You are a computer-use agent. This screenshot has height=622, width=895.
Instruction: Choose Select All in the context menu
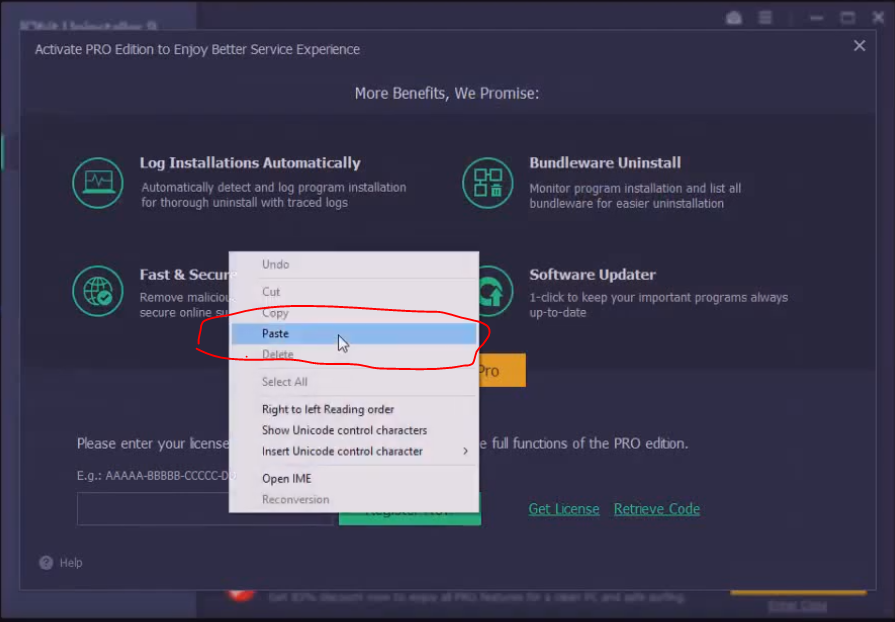pos(354,382)
